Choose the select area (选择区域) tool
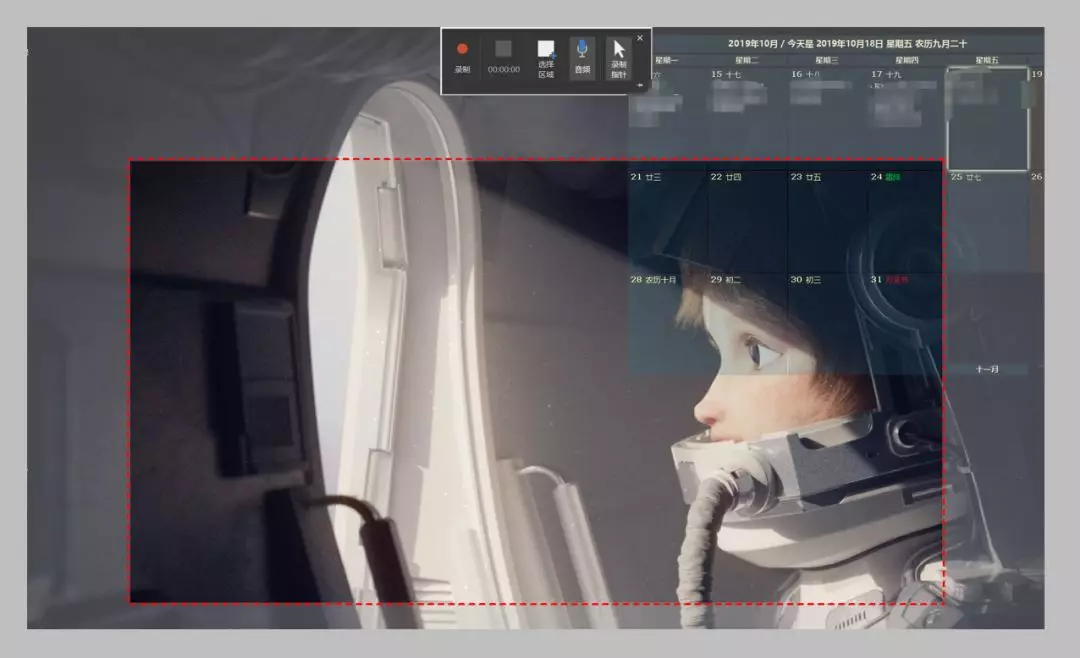1080x658 pixels. coord(546,59)
